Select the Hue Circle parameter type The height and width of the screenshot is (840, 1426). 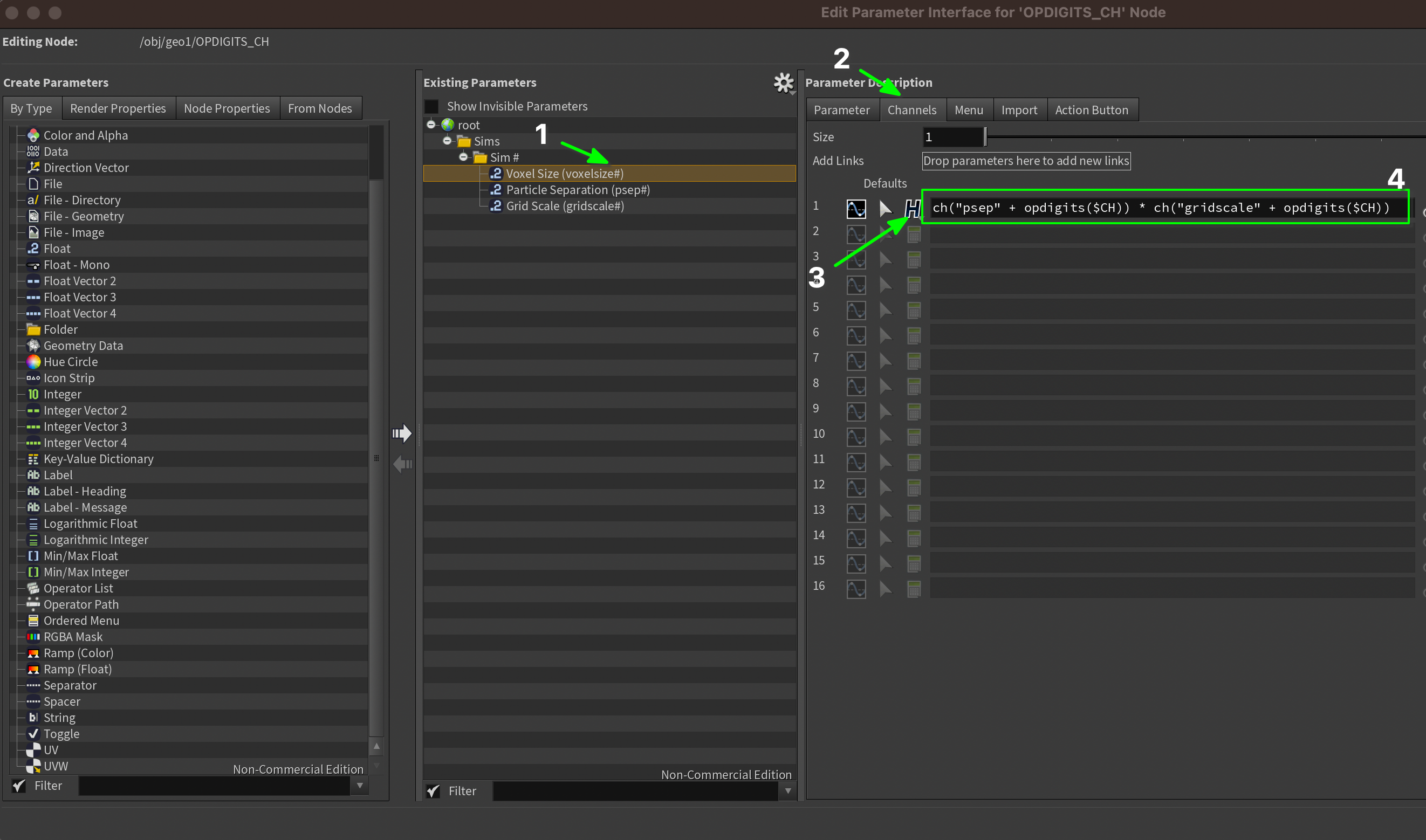coord(70,362)
